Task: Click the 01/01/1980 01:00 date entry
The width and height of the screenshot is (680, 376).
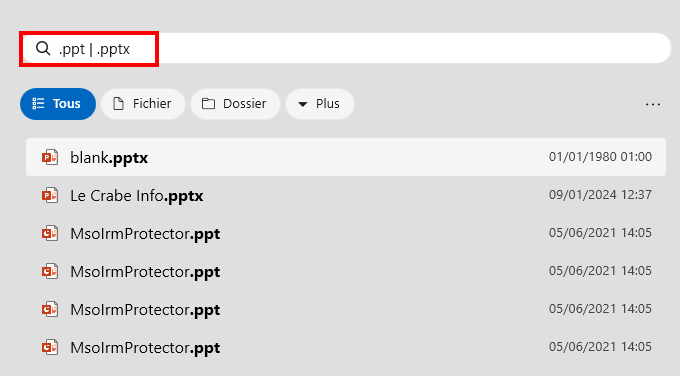Action: pyautogui.click(x=600, y=157)
